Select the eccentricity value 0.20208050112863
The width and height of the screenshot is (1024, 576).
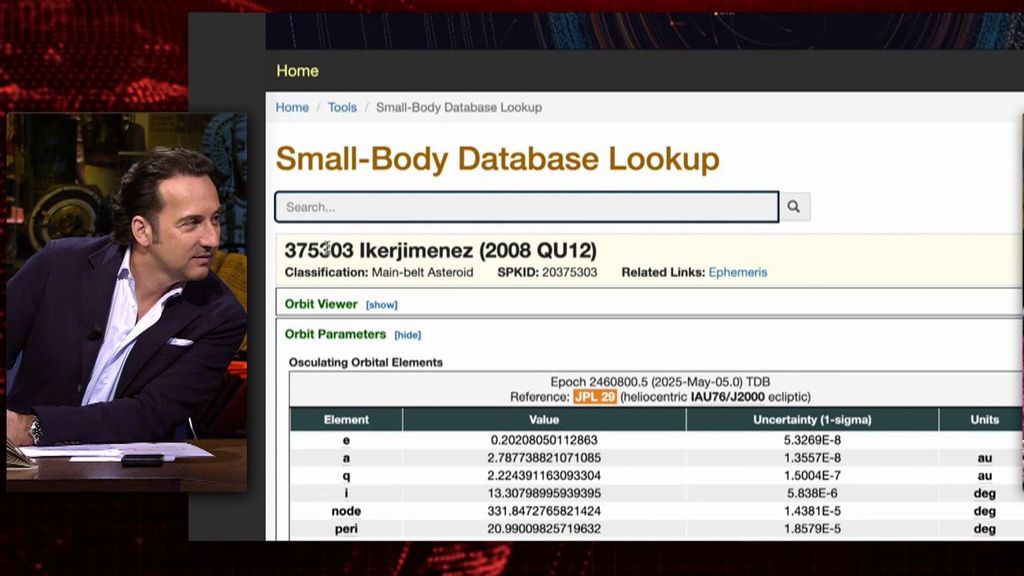544,440
